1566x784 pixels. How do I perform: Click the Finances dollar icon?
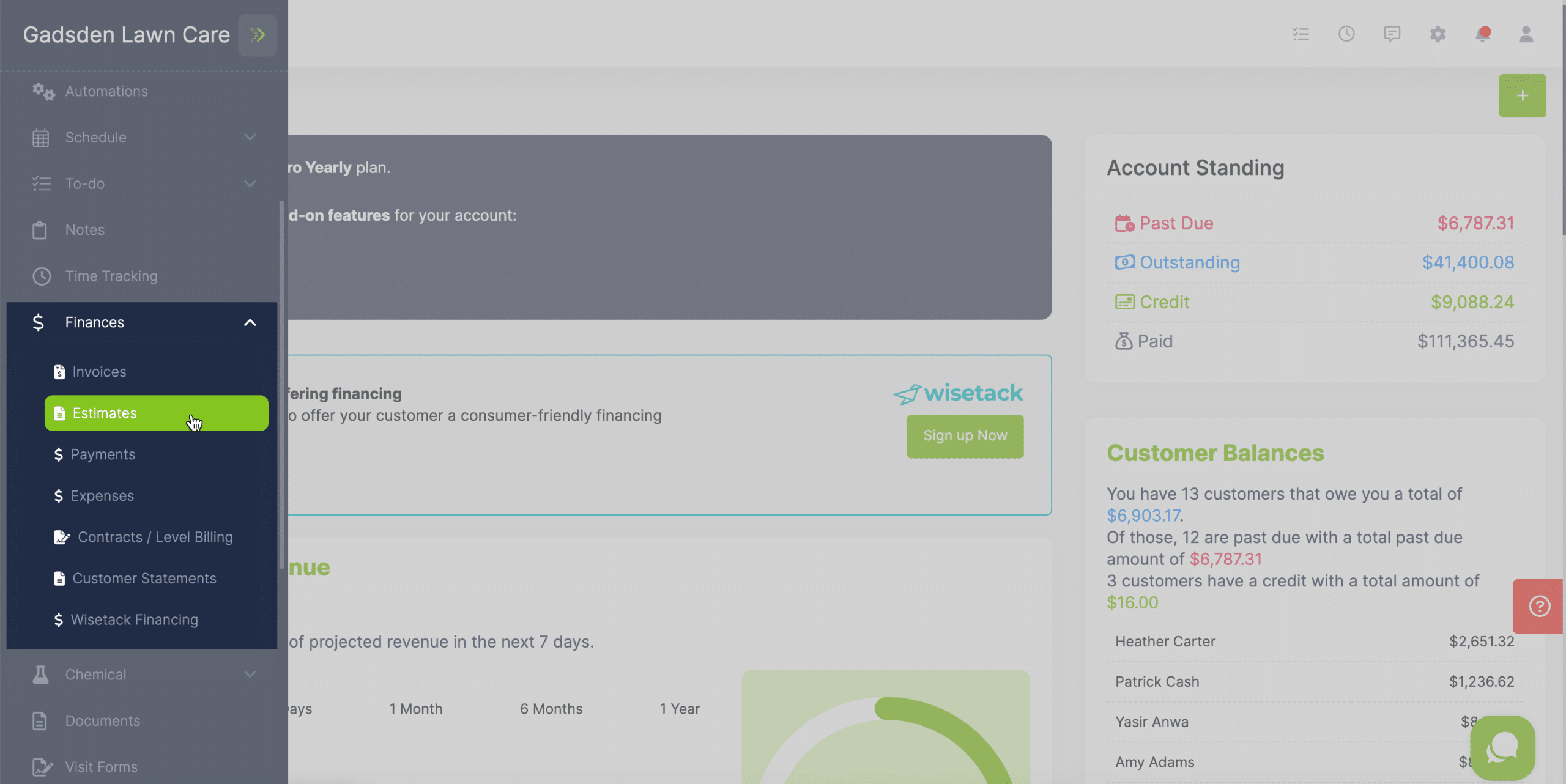click(38, 322)
